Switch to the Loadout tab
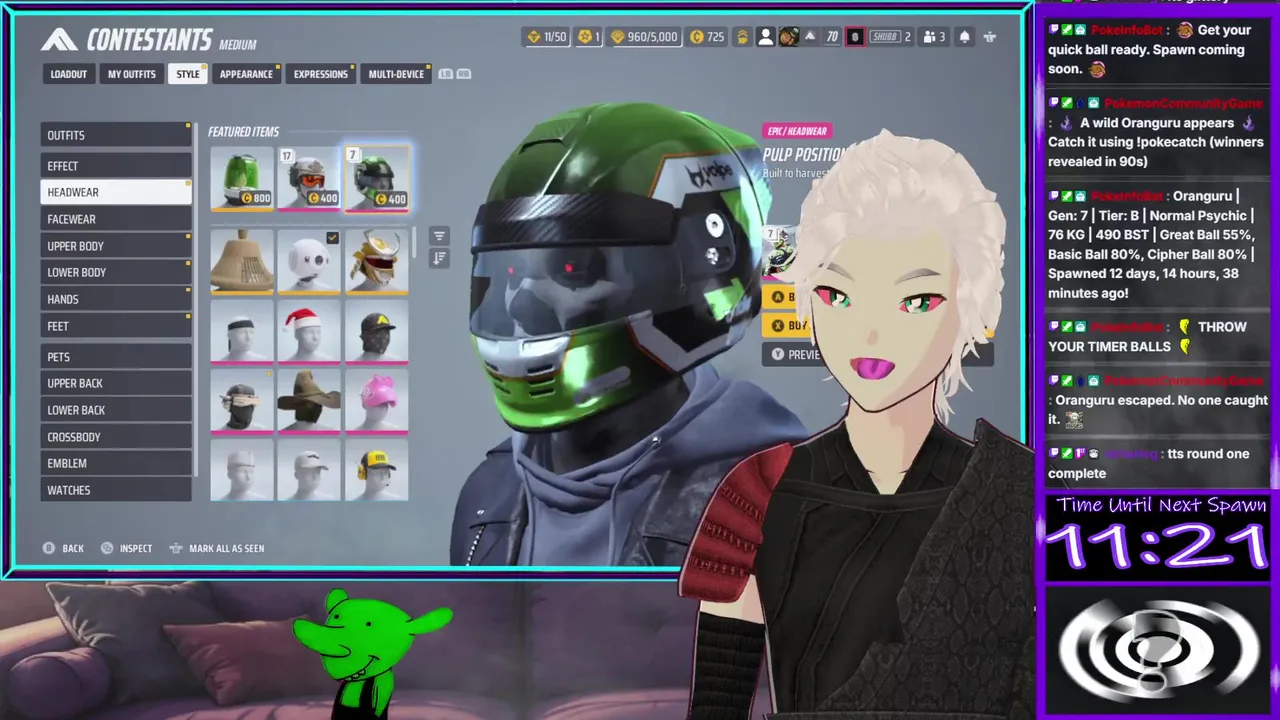Image resolution: width=1280 pixels, height=720 pixels. pyautogui.click(x=69, y=74)
